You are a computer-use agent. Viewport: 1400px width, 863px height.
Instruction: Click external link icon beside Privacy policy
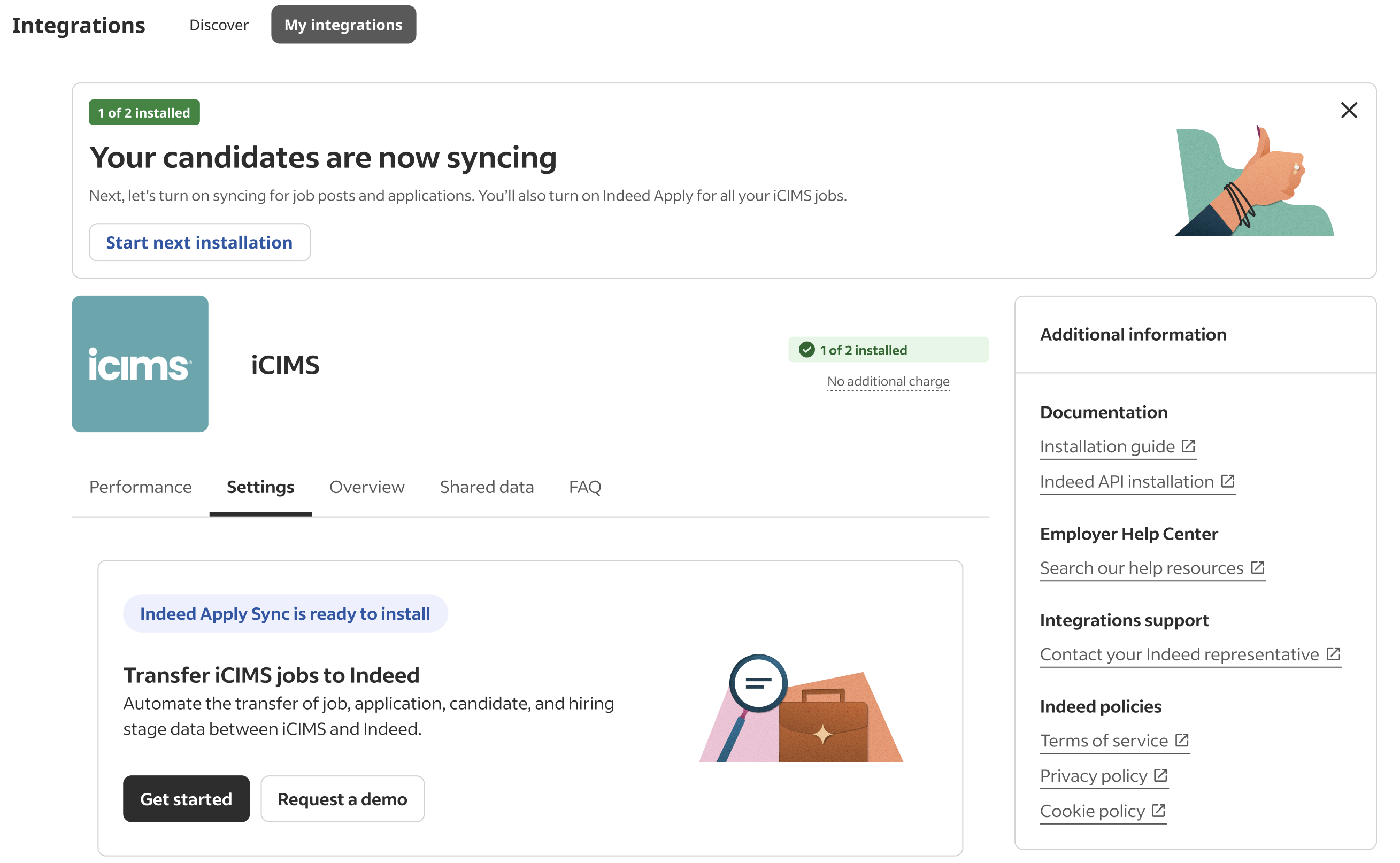pyautogui.click(x=1160, y=775)
